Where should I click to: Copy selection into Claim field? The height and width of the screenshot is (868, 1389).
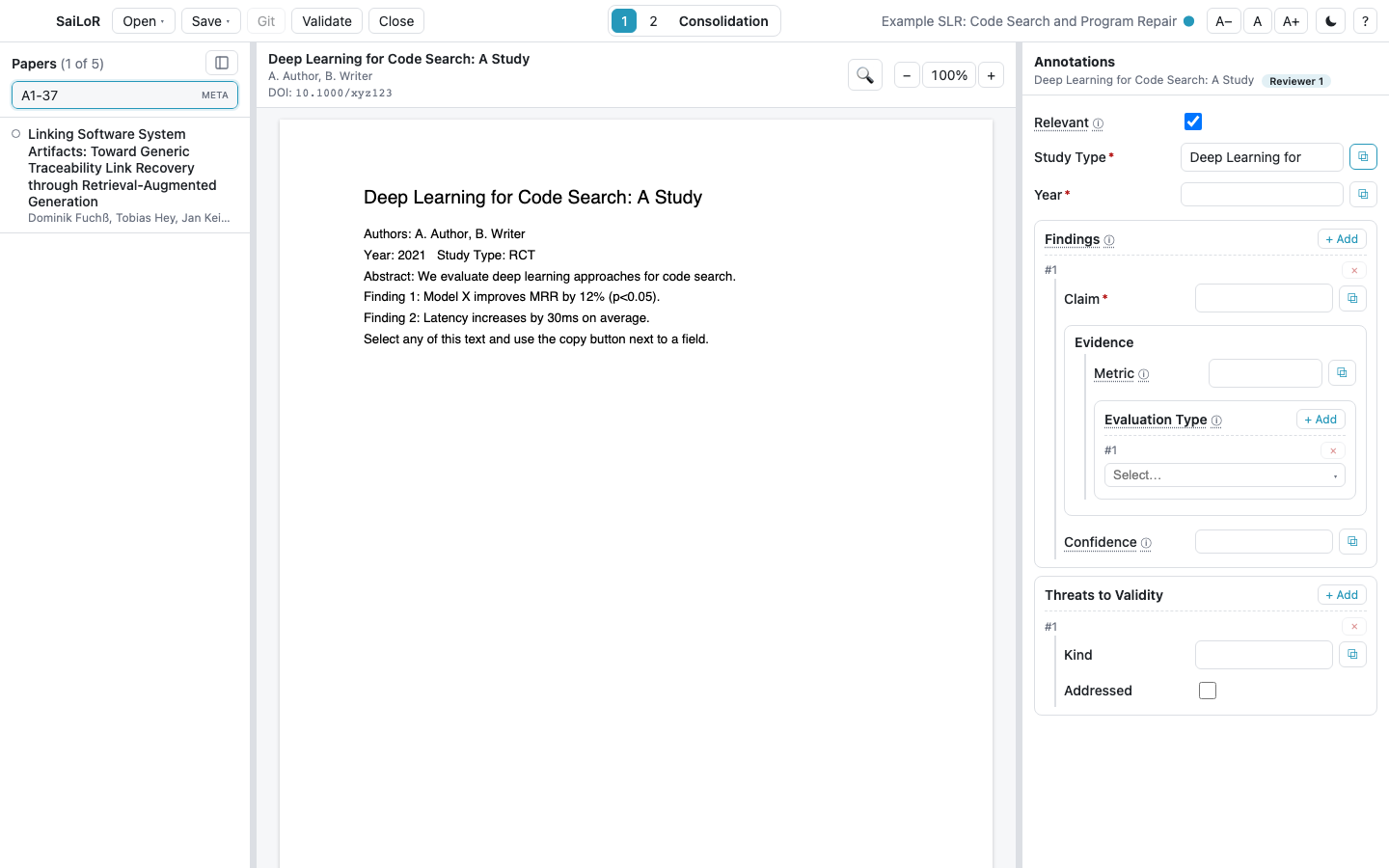click(1352, 299)
